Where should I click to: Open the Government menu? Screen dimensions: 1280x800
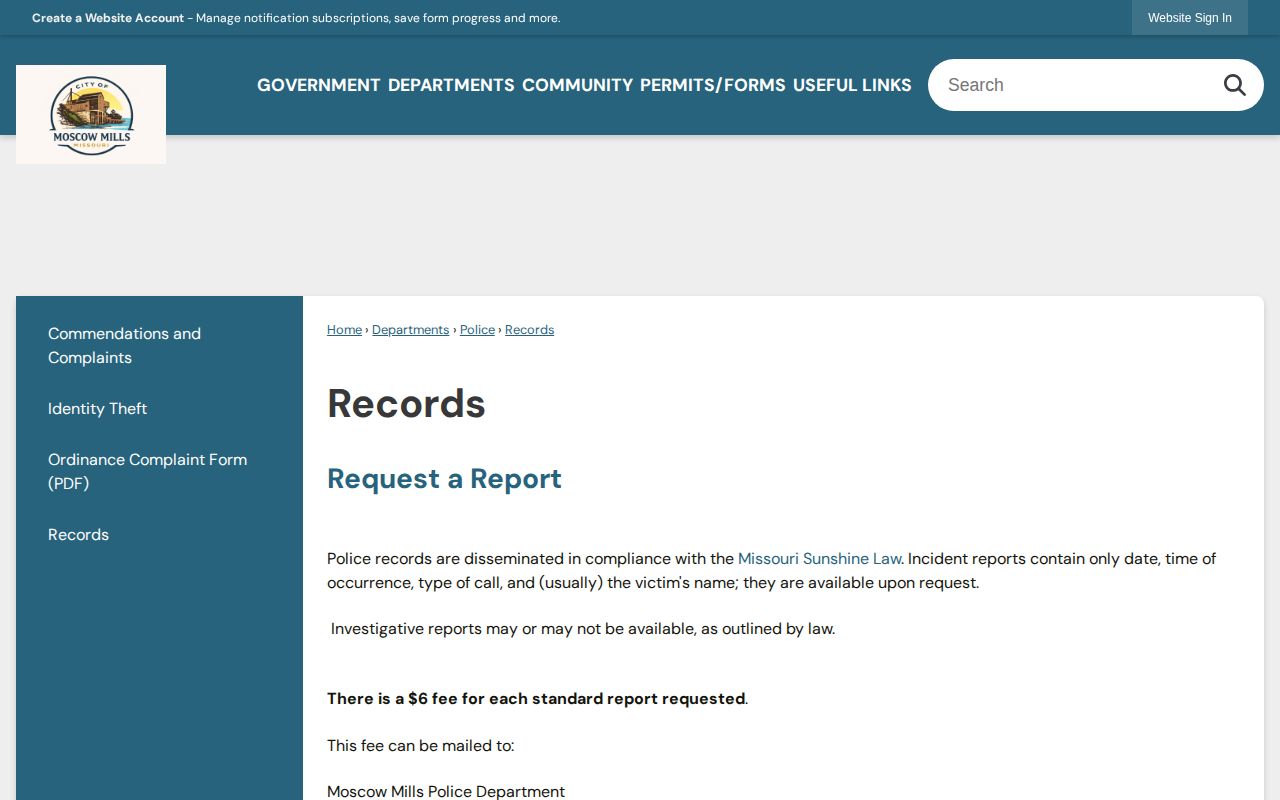click(x=319, y=85)
